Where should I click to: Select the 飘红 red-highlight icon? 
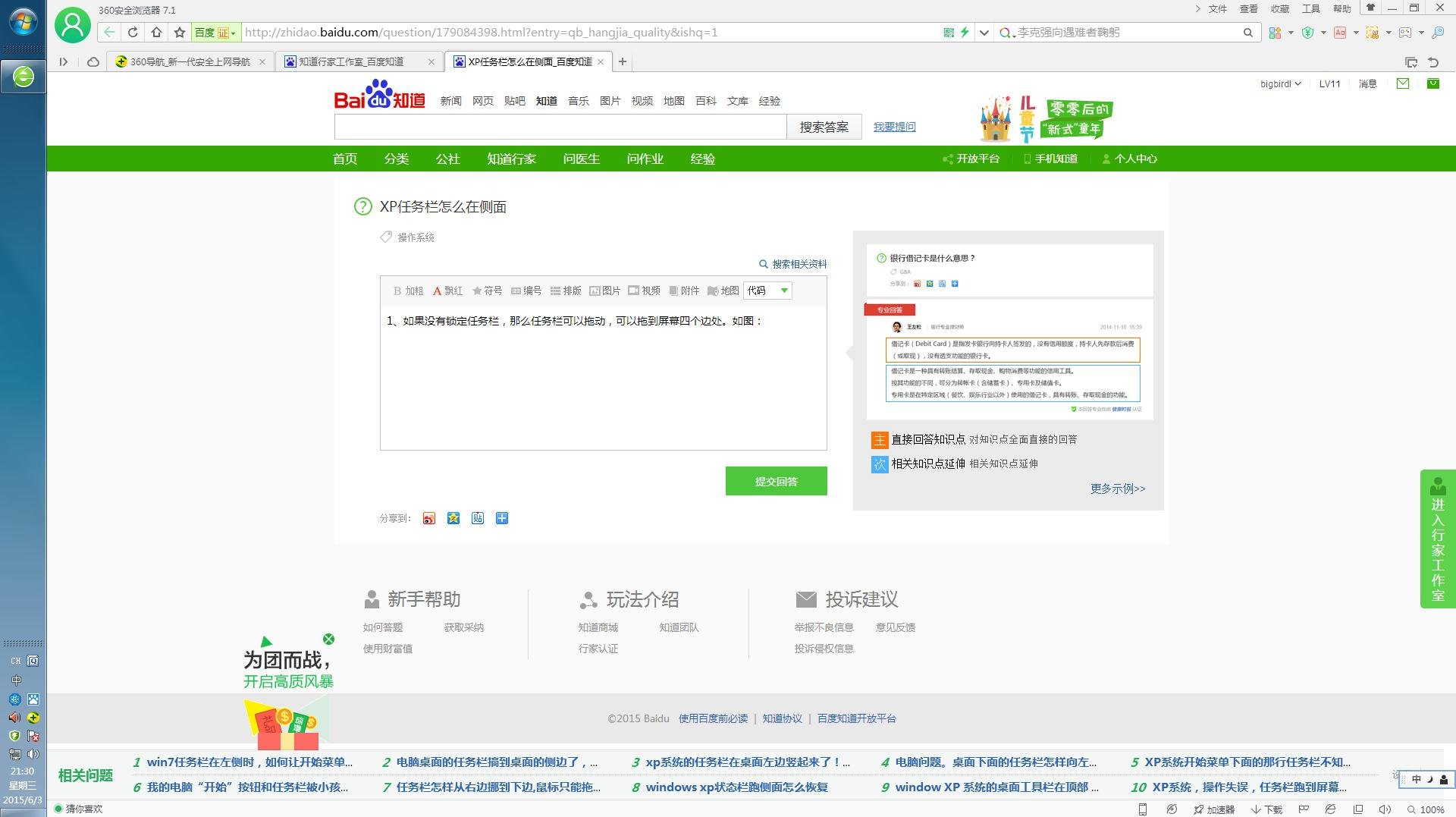pyautogui.click(x=448, y=291)
